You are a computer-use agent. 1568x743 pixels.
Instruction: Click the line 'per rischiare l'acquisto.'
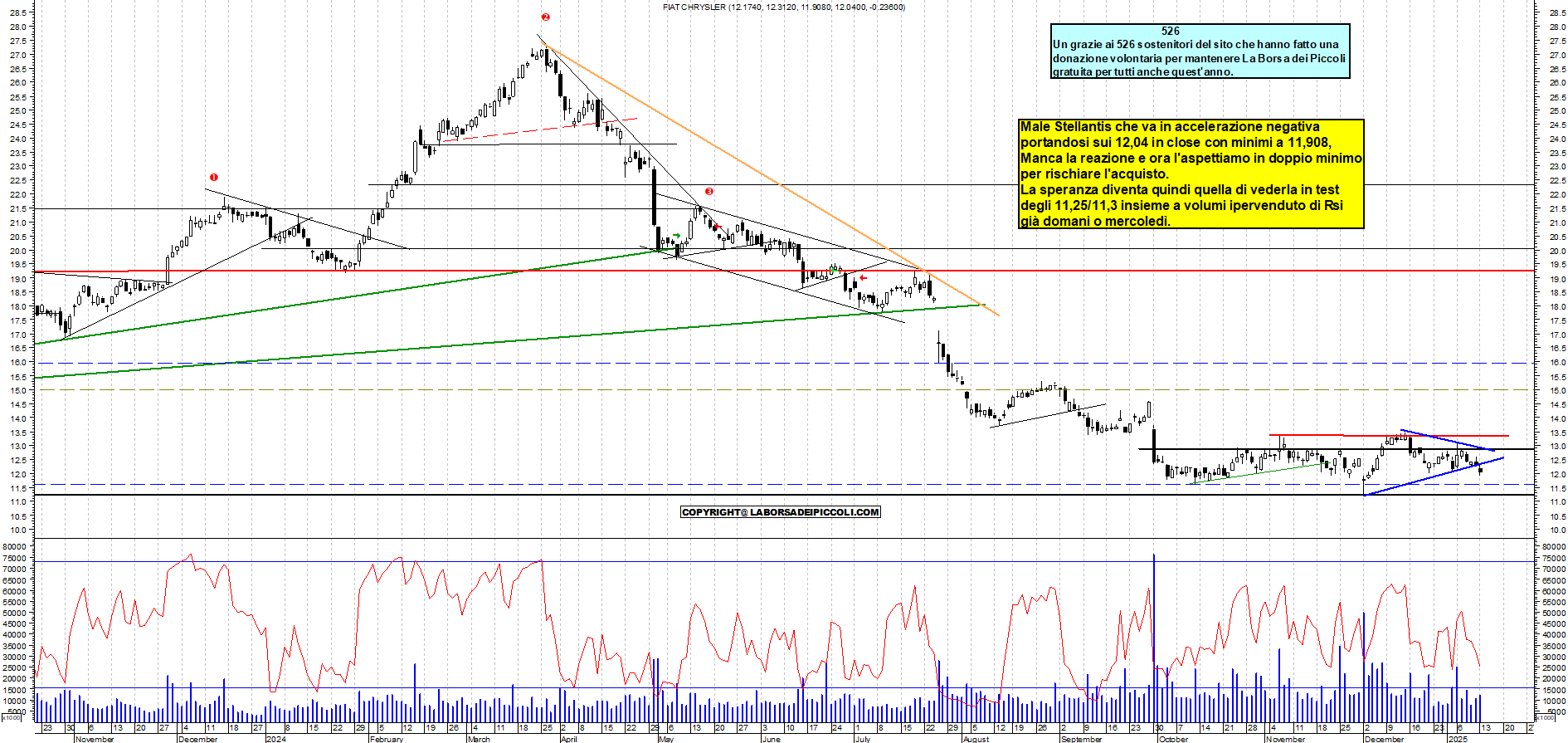coord(1094,174)
